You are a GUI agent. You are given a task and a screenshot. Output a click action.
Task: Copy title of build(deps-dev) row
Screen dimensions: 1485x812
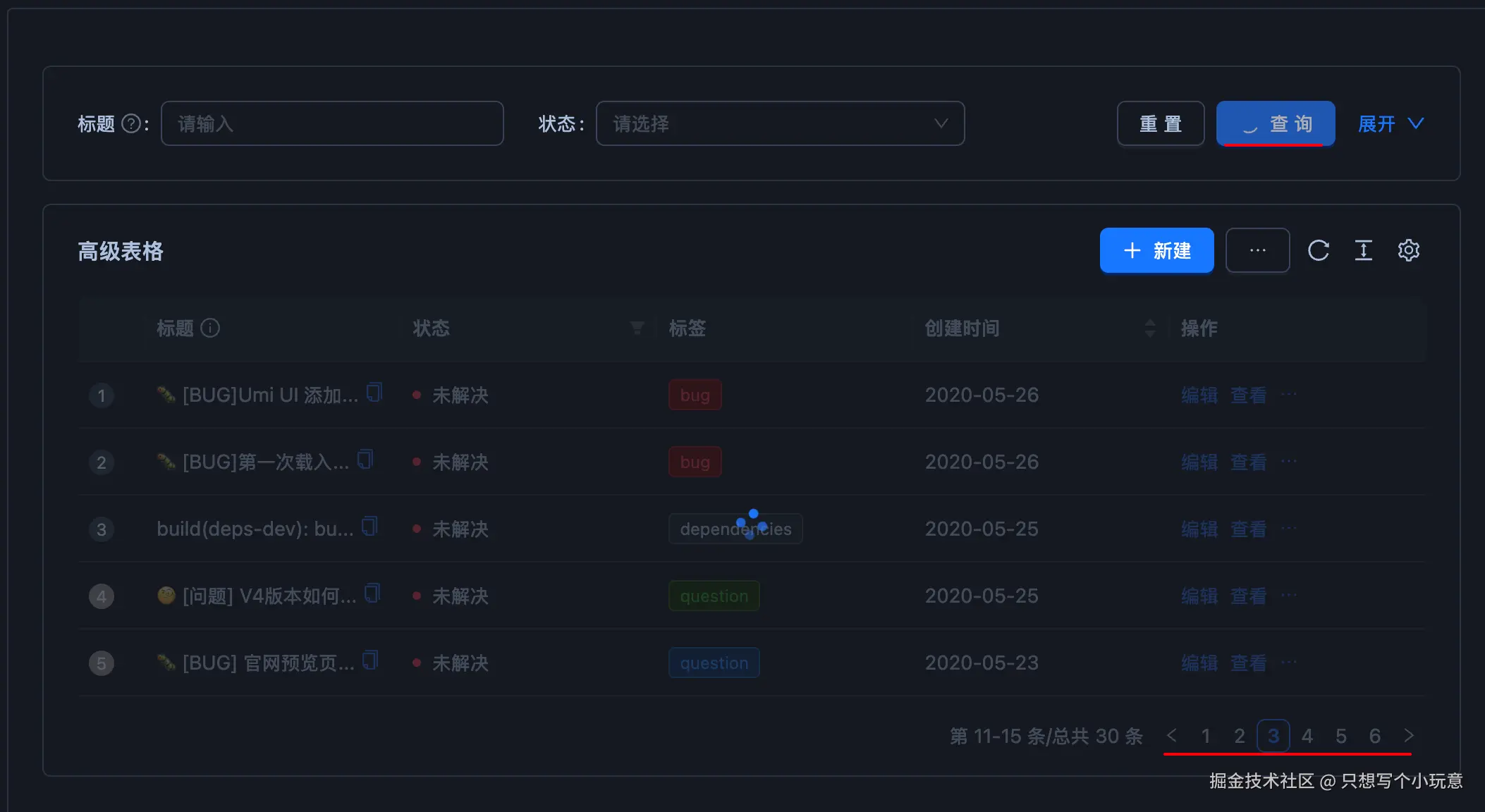pos(369,526)
